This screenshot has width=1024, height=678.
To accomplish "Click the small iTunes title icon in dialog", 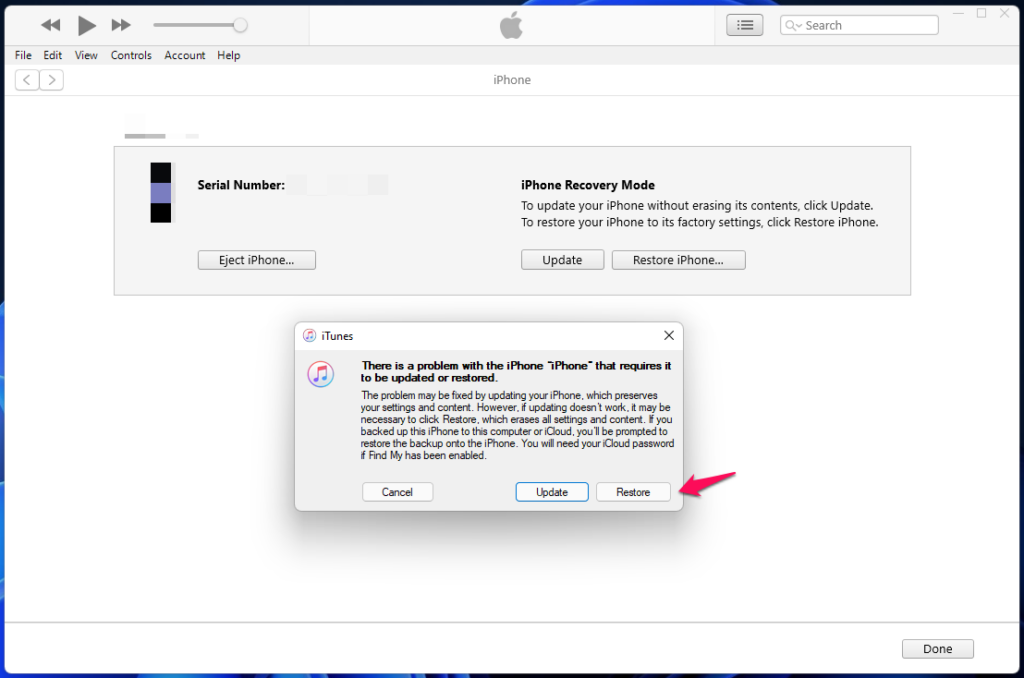I will 310,336.
